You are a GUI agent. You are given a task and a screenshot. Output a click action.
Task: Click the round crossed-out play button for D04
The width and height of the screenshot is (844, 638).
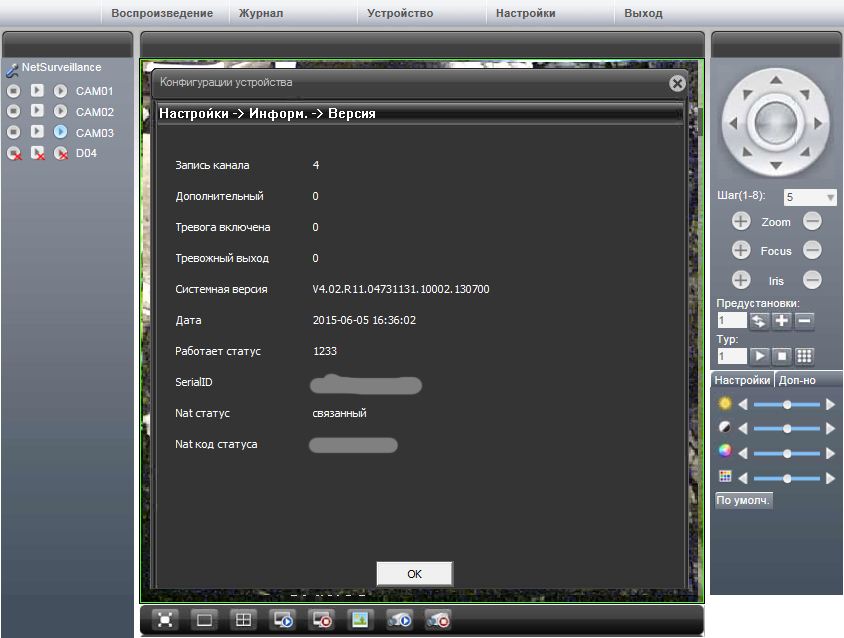pos(61,153)
